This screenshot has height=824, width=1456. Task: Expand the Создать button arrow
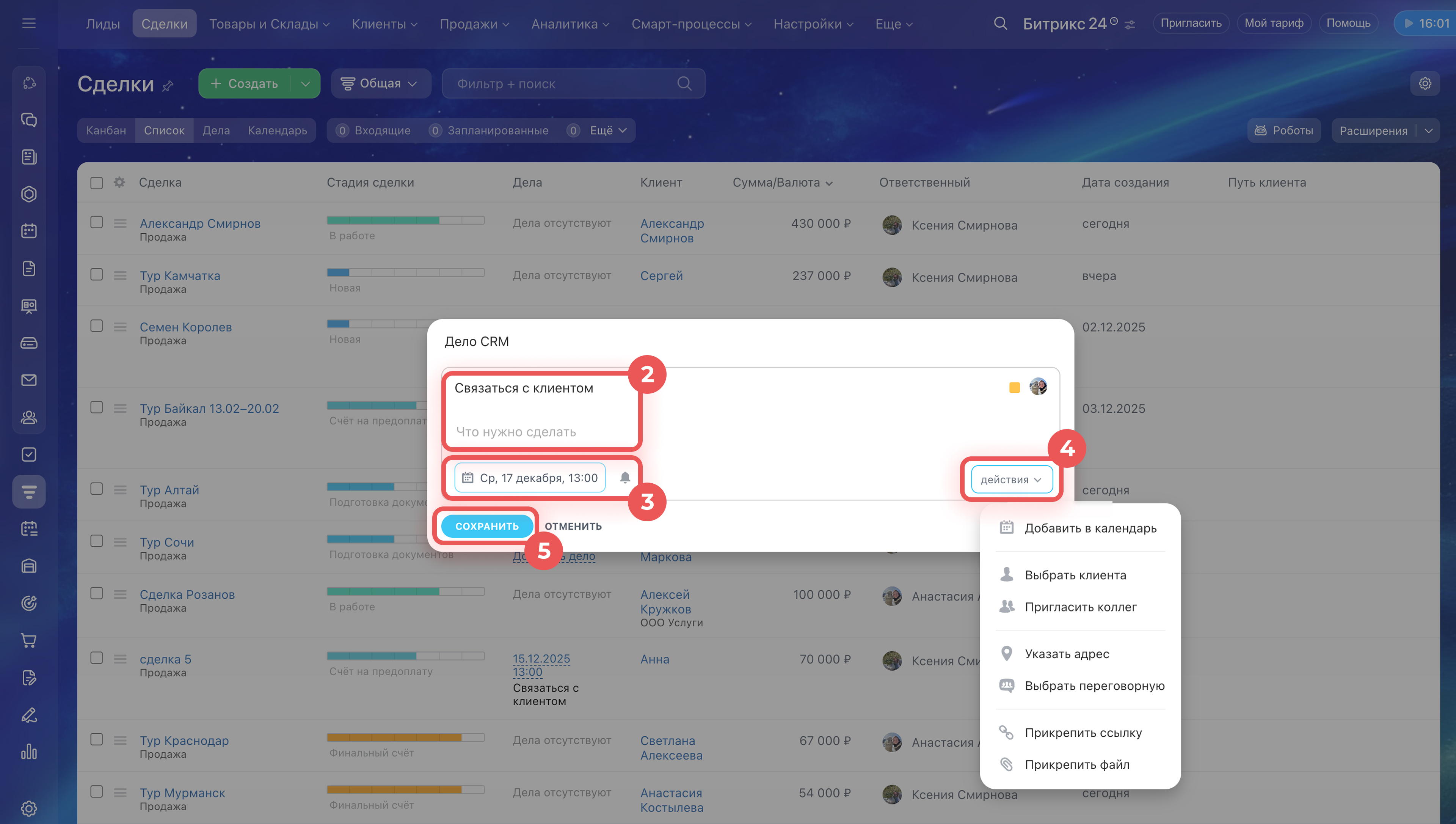point(305,84)
